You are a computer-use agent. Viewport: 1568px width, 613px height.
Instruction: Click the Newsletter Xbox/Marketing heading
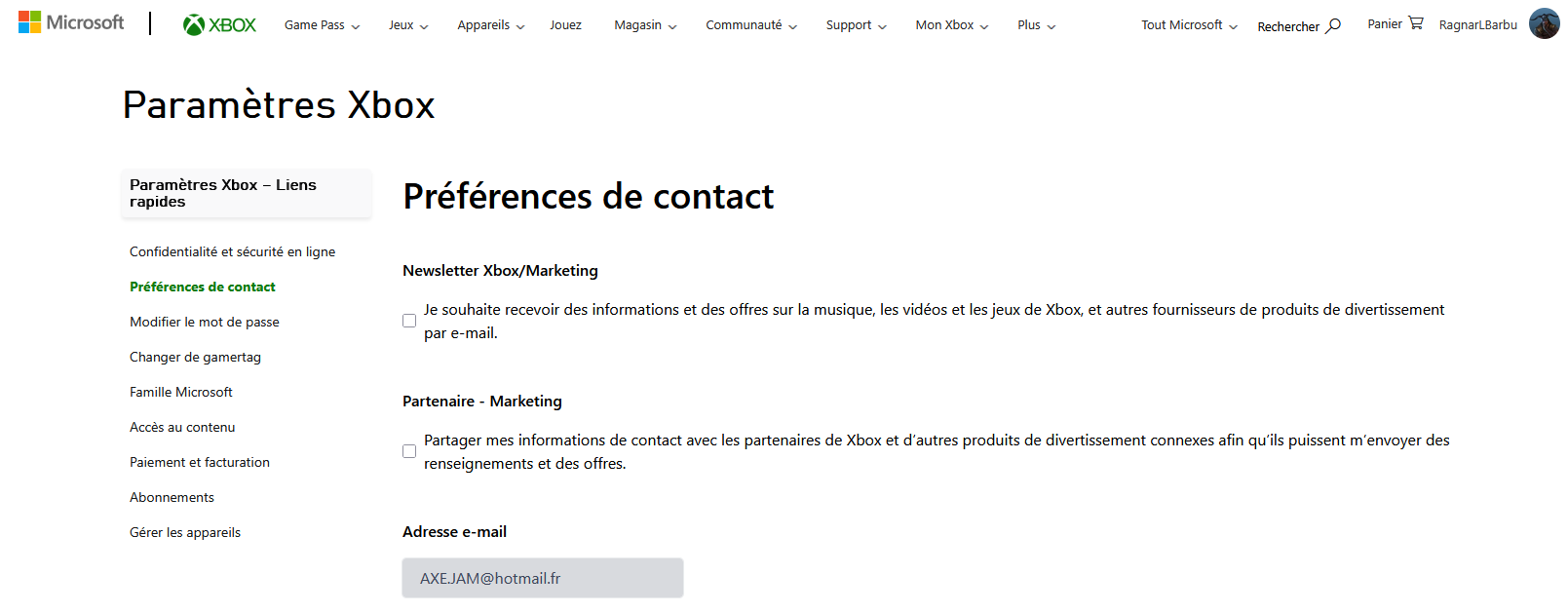pos(500,271)
